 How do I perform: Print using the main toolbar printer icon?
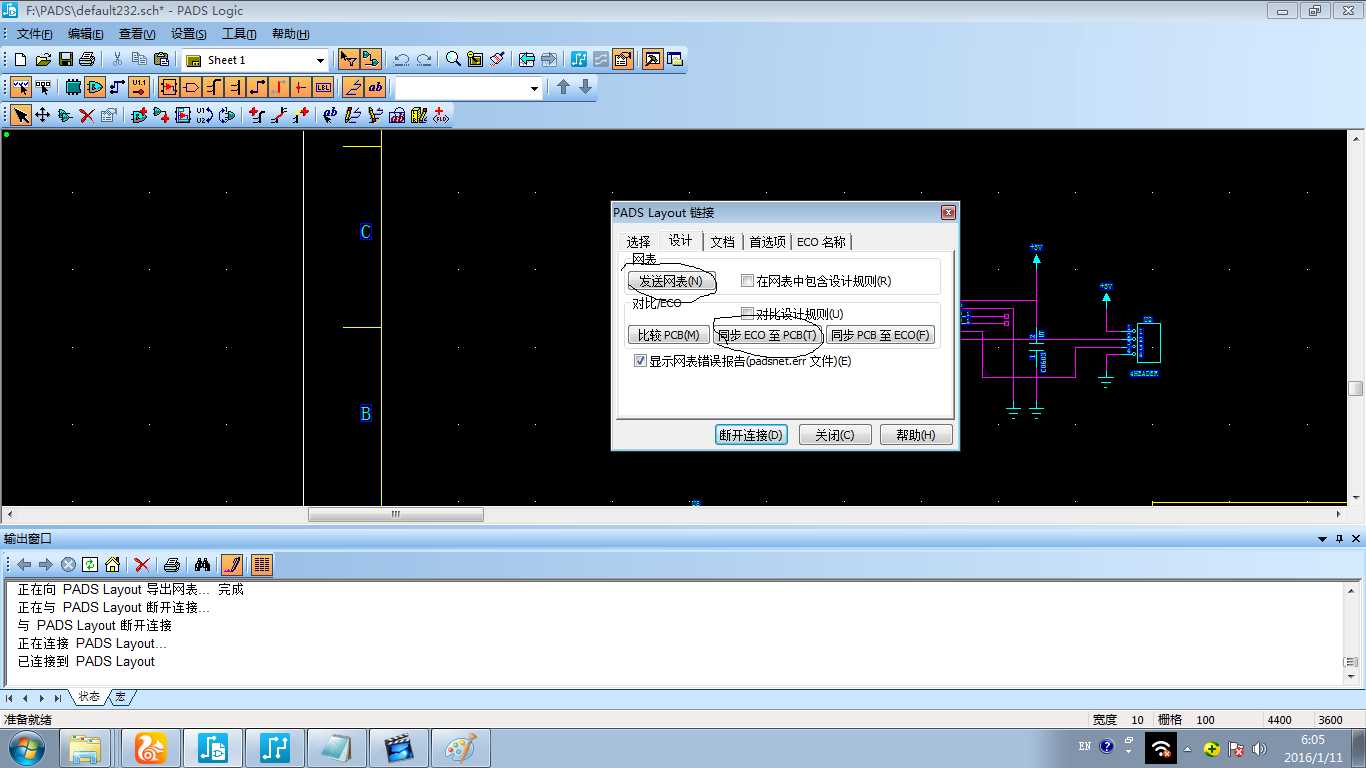[87, 60]
